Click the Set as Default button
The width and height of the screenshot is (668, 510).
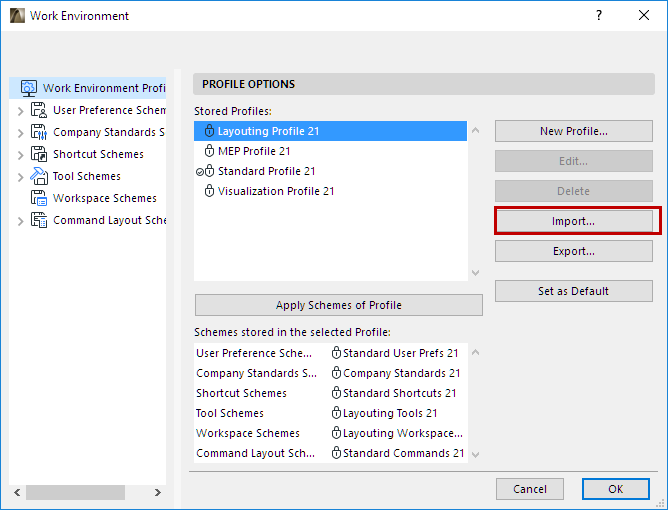(573, 291)
